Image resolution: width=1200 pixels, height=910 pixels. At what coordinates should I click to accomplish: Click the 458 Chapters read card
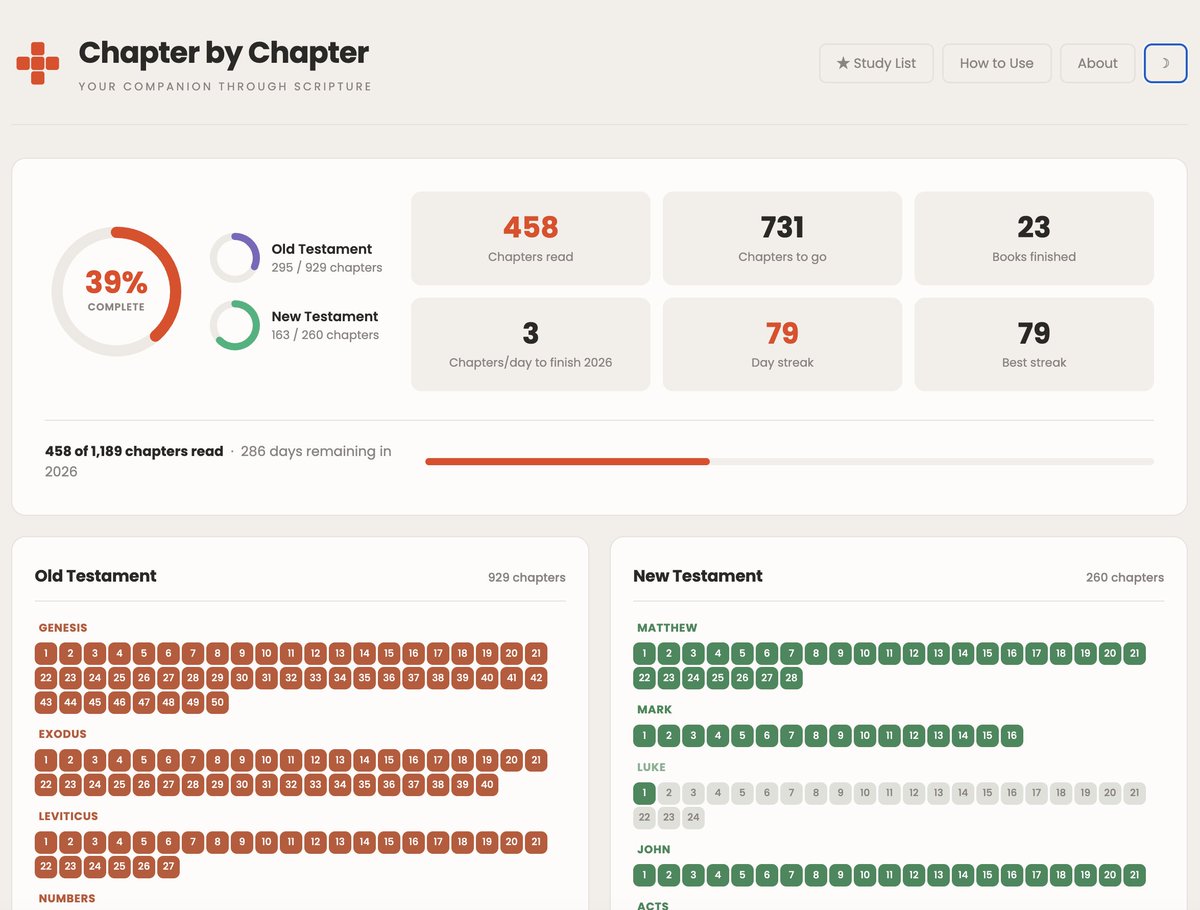(x=530, y=238)
